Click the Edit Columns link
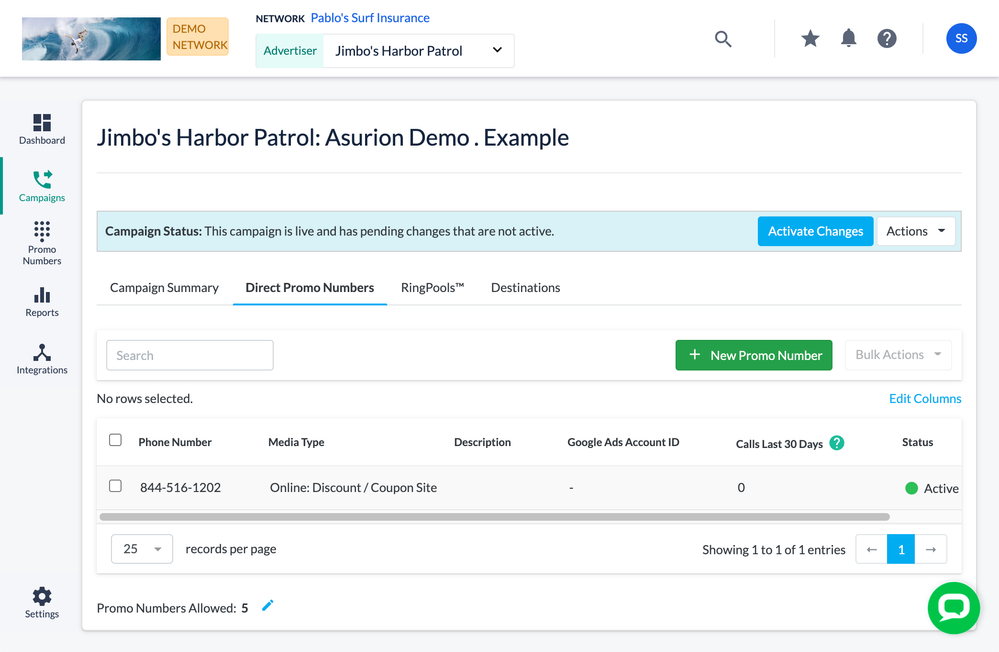The image size is (999, 652). point(925,398)
